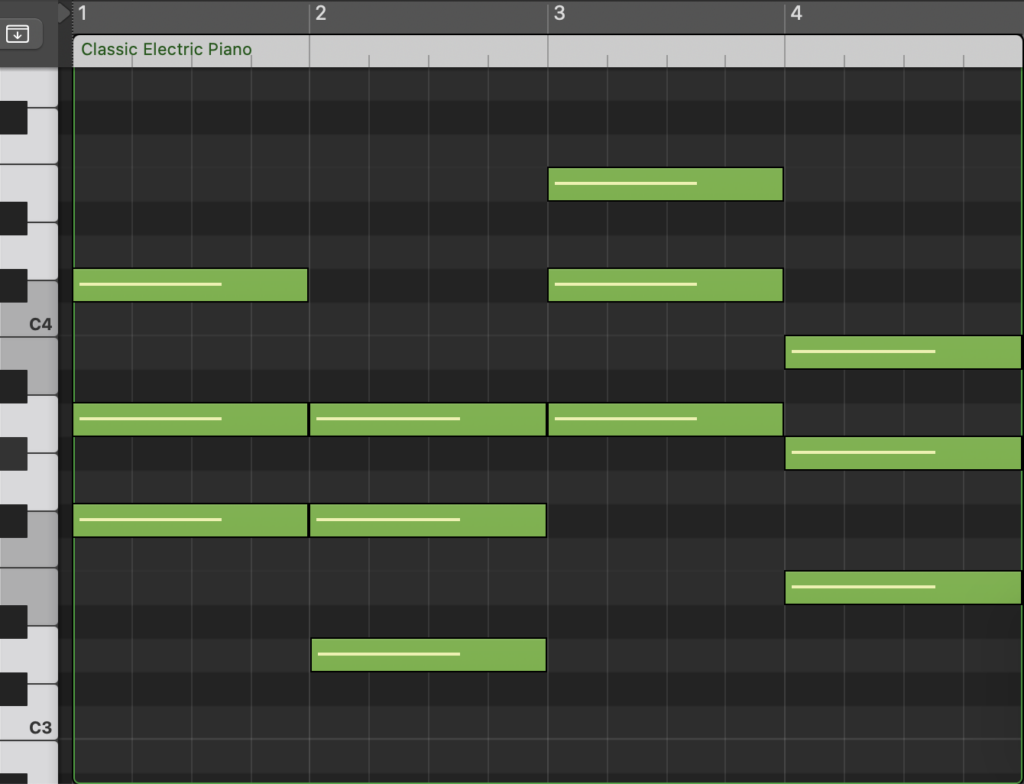Select the middle note in bar 4
Screen dimensions: 1024x784
(x=902, y=453)
